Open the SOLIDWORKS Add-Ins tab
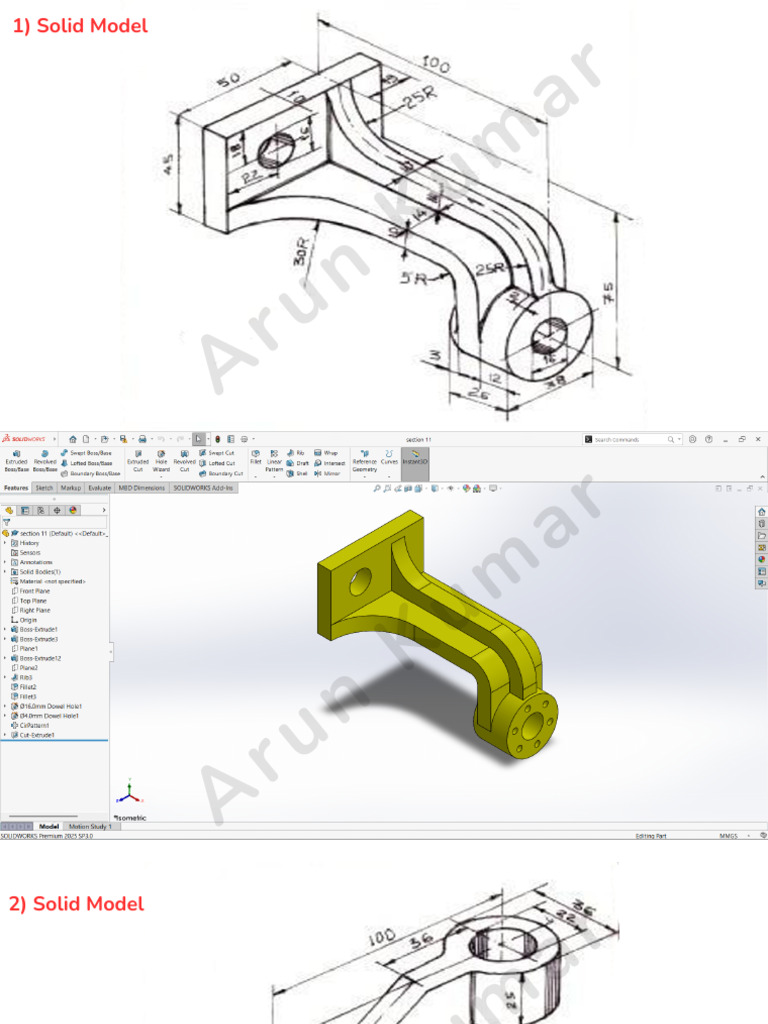The height and width of the screenshot is (1024, 768). [203, 488]
